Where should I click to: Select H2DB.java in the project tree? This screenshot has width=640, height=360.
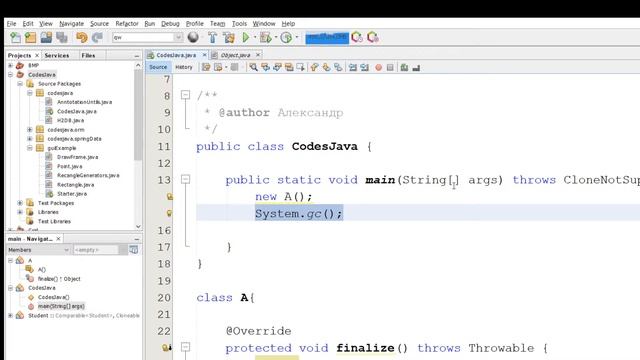click(x=70, y=120)
